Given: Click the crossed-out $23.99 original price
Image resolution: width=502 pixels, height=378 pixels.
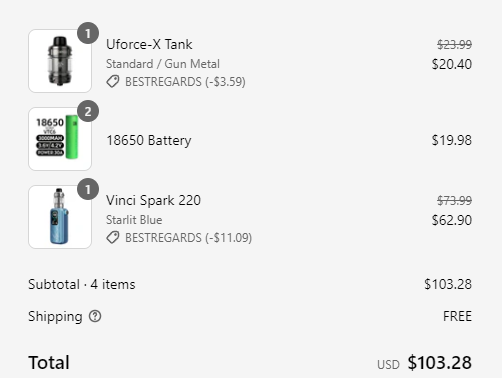Looking at the screenshot, I should (x=454, y=44).
